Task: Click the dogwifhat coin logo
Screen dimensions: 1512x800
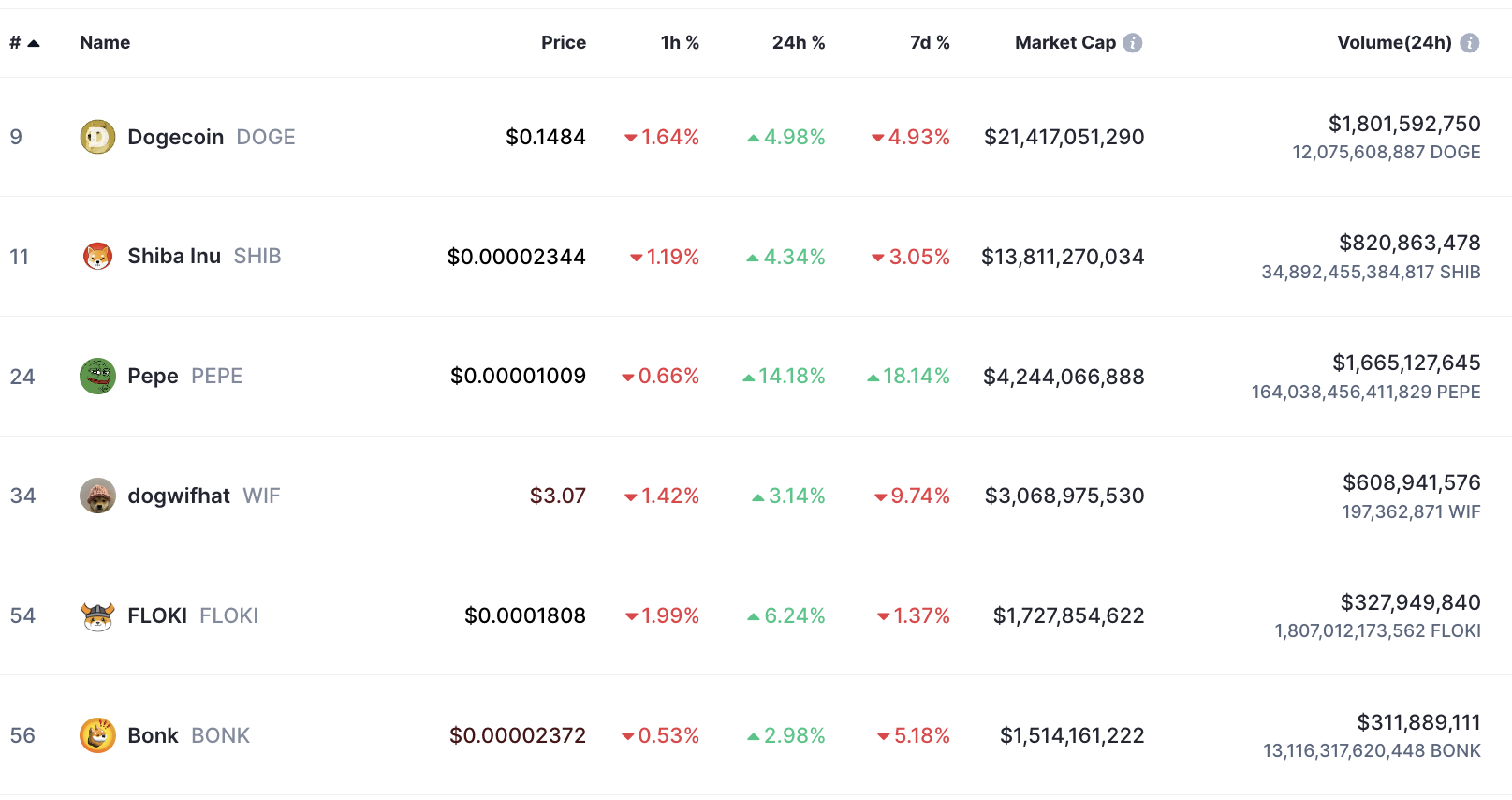Action: coord(97,496)
